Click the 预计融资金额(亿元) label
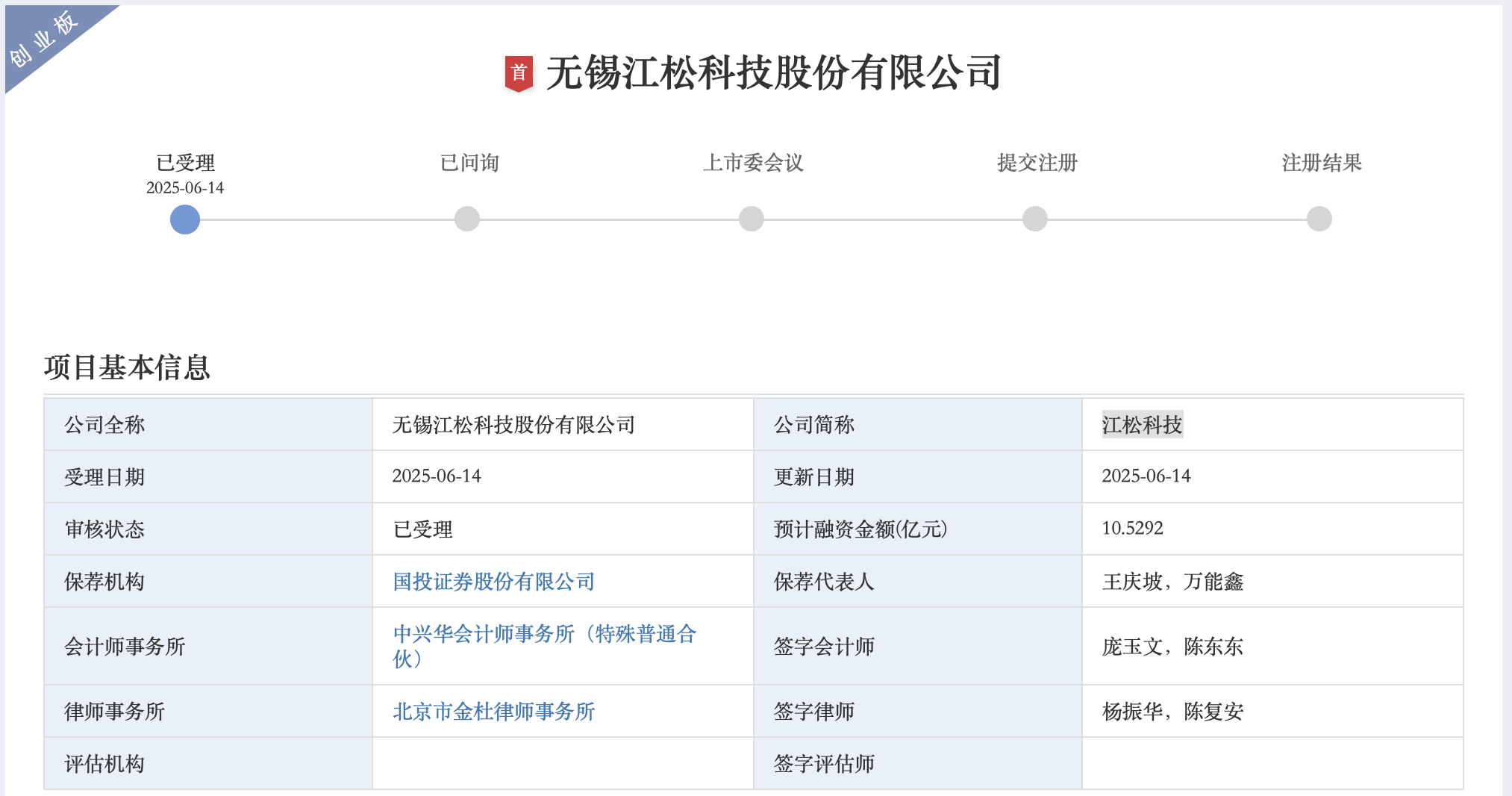 [x=860, y=529]
